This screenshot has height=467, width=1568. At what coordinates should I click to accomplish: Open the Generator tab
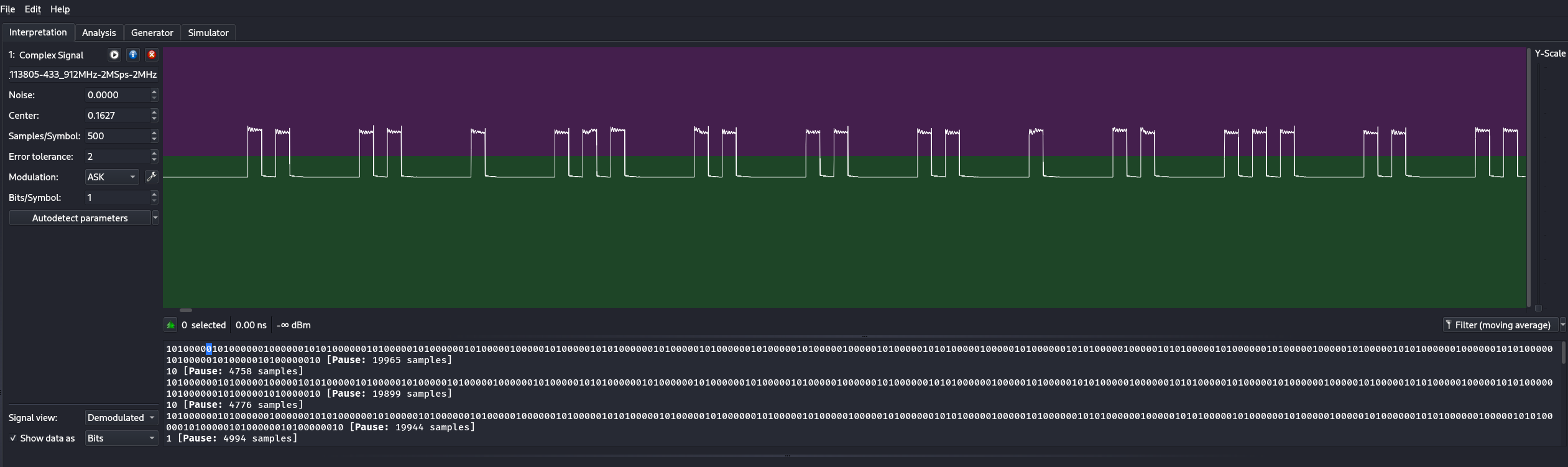[152, 33]
